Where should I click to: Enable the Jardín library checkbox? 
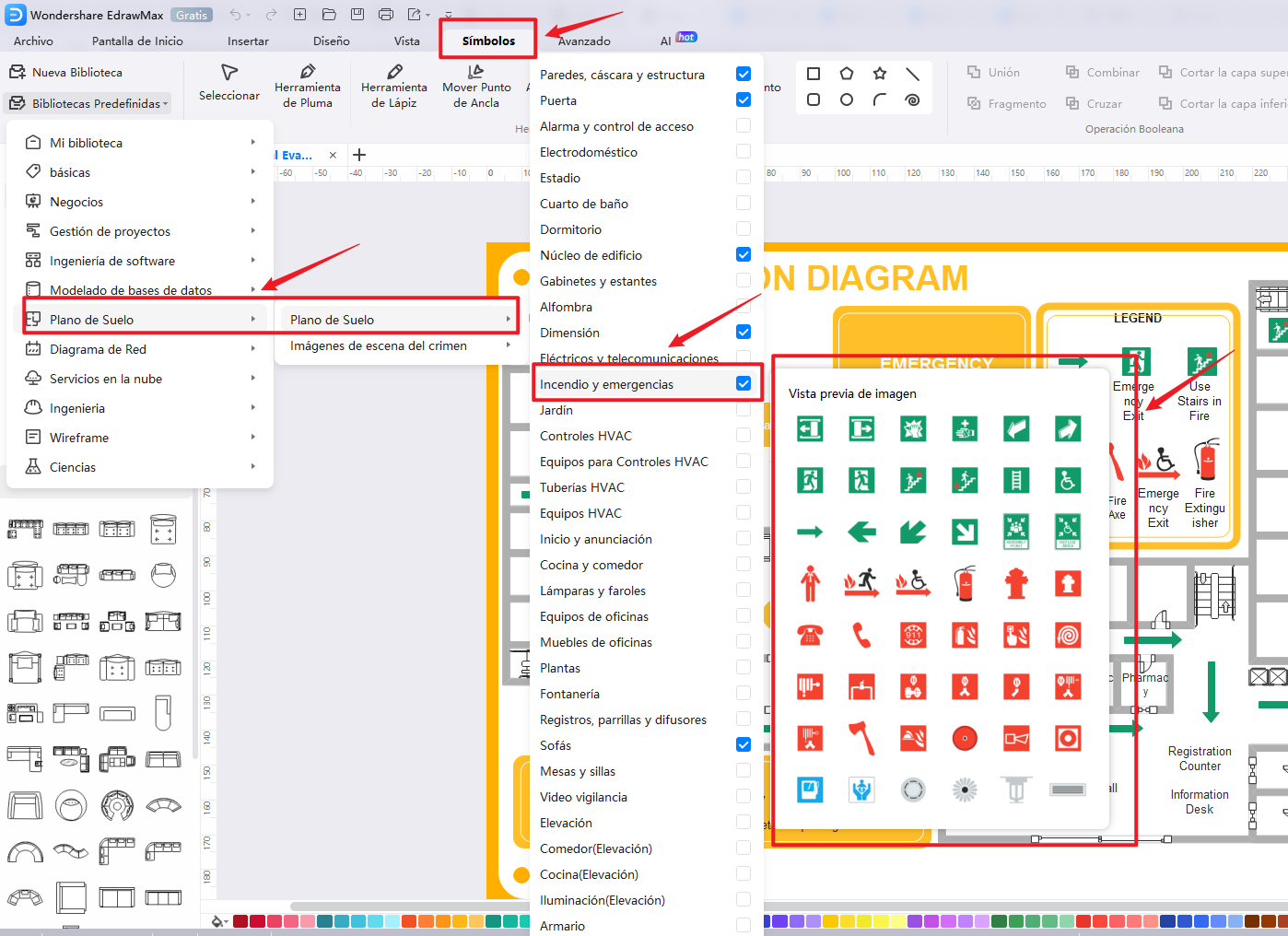[x=744, y=410]
